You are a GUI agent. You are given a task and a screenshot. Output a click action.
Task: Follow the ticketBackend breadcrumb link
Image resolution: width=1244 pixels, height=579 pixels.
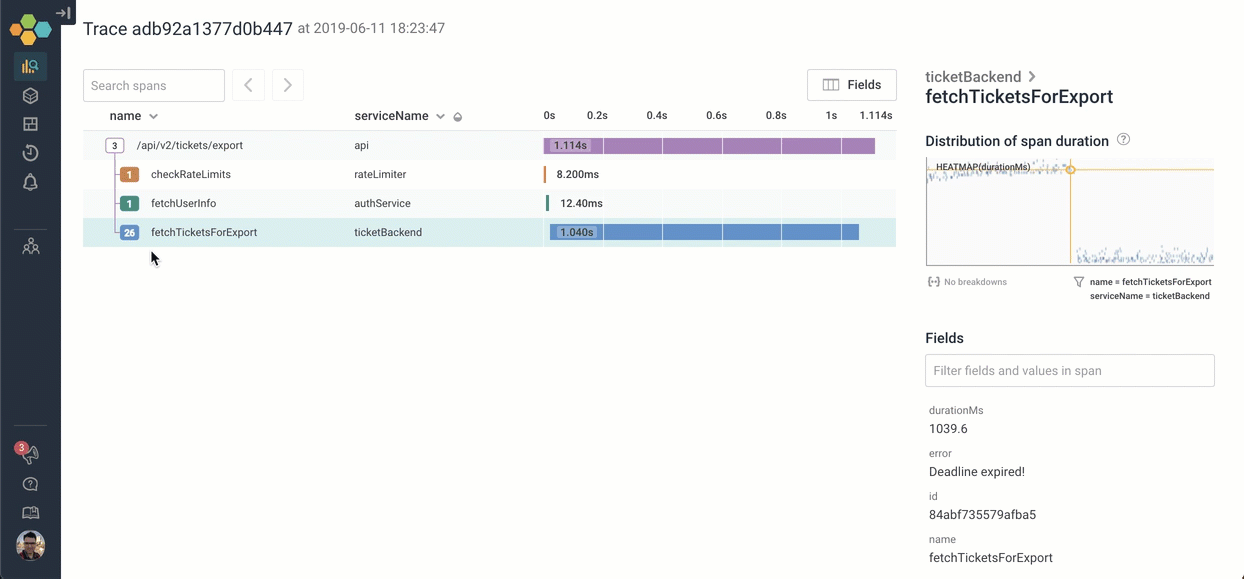click(x=973, y=77)
